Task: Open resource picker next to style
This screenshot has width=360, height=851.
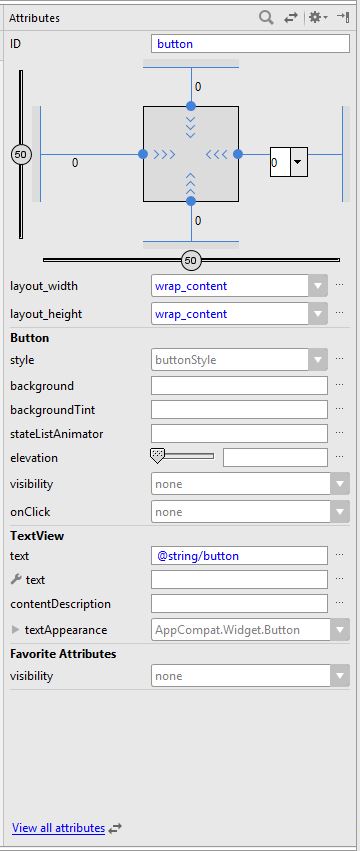Action: (339, 358)
